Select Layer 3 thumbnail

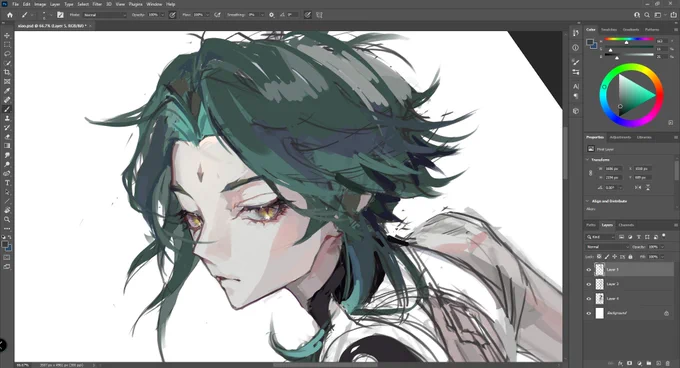click(x=599, y=284)
